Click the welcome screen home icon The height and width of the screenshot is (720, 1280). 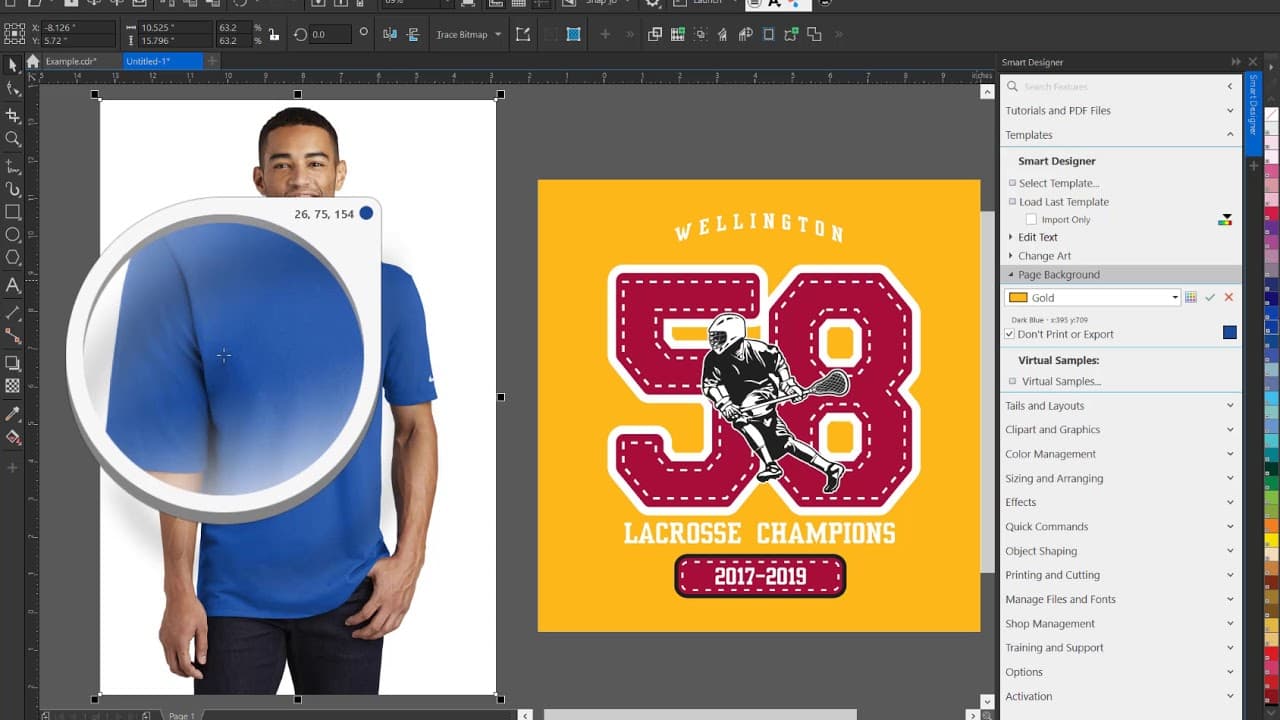pyautogui.click(x=33, y=61)
